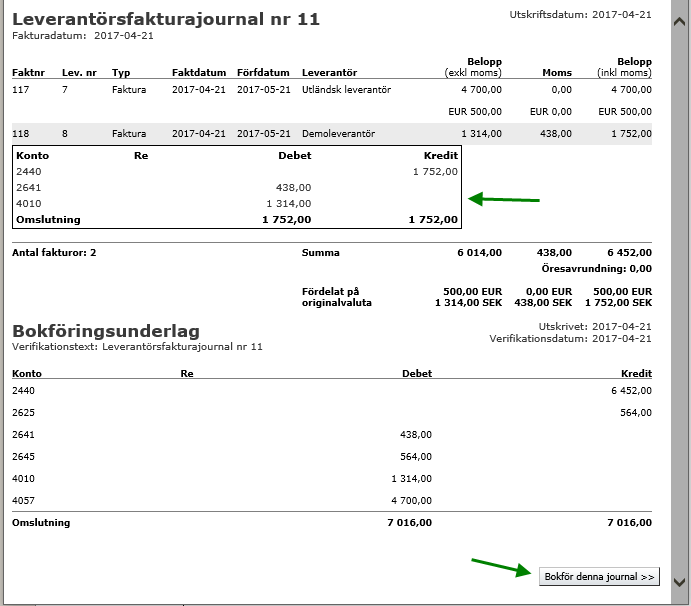Viewport: 691px width, 606px height.
Task: Click the Leverantör column header
Action: point(329,72)
